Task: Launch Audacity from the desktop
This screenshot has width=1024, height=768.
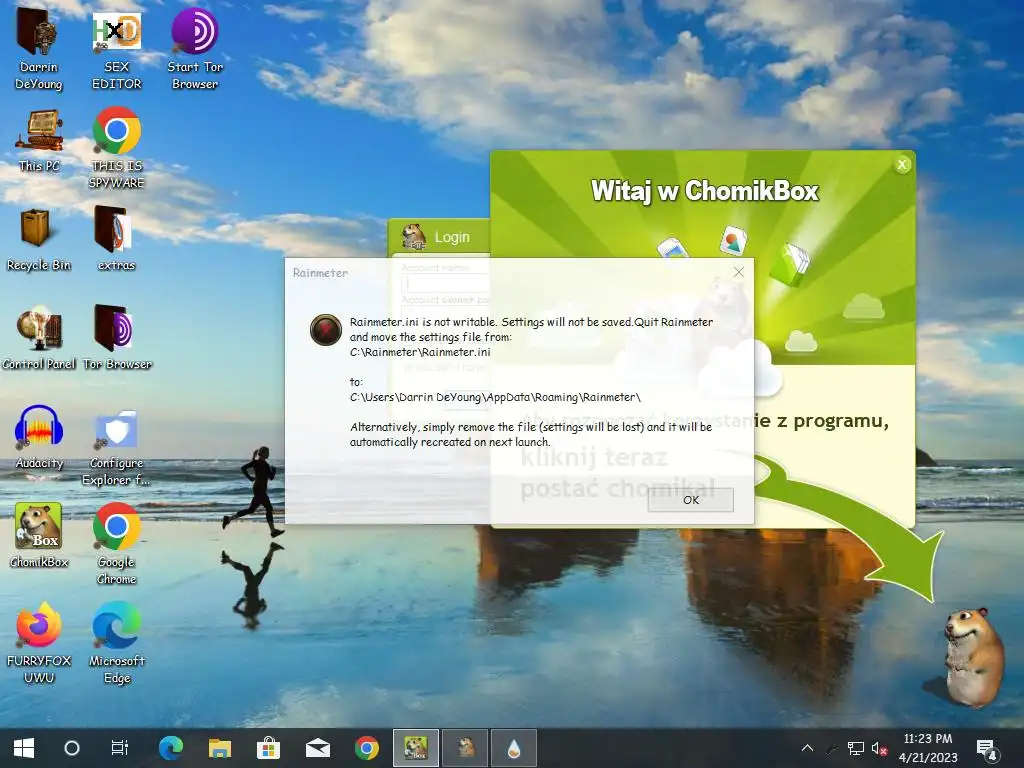Action: point(39,438)
